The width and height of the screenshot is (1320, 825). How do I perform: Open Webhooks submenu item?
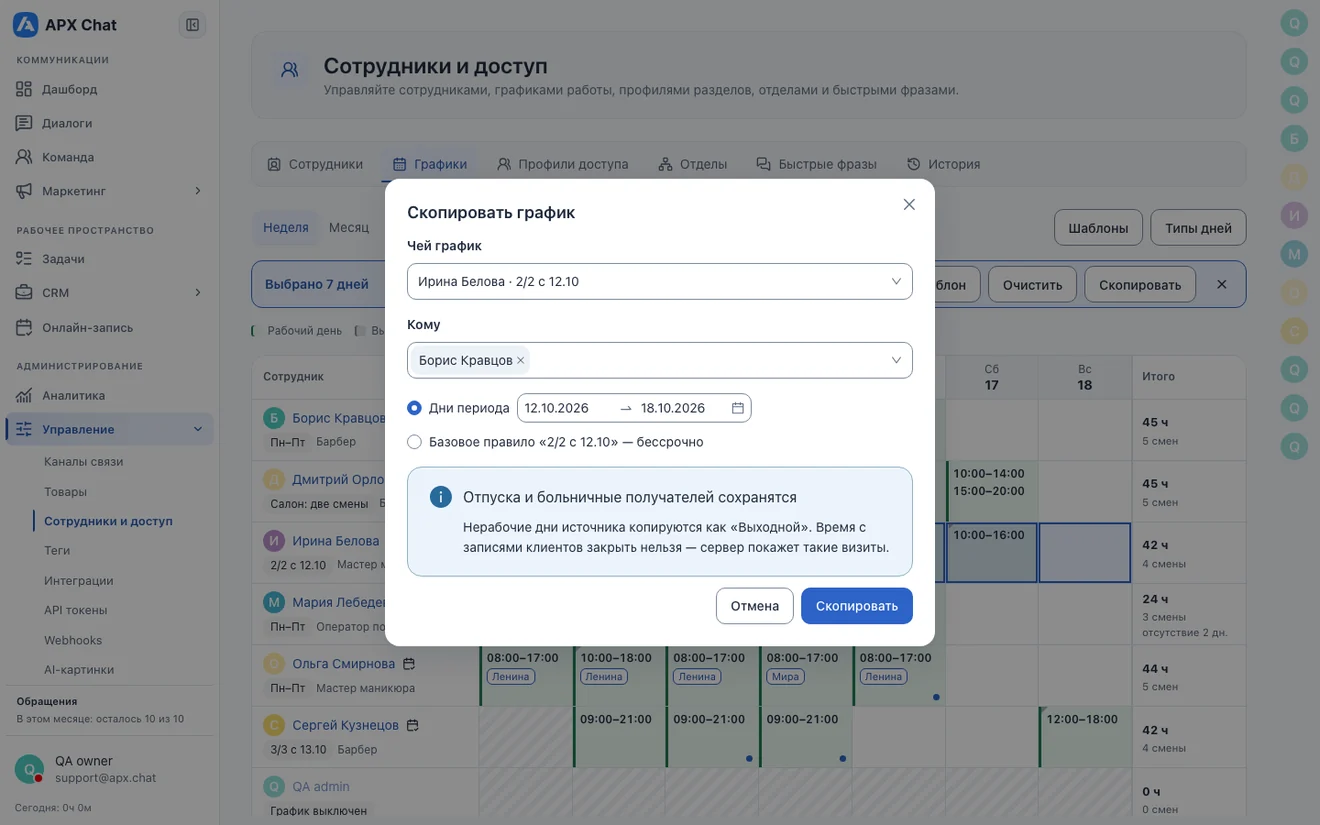(x=73, y=640)
